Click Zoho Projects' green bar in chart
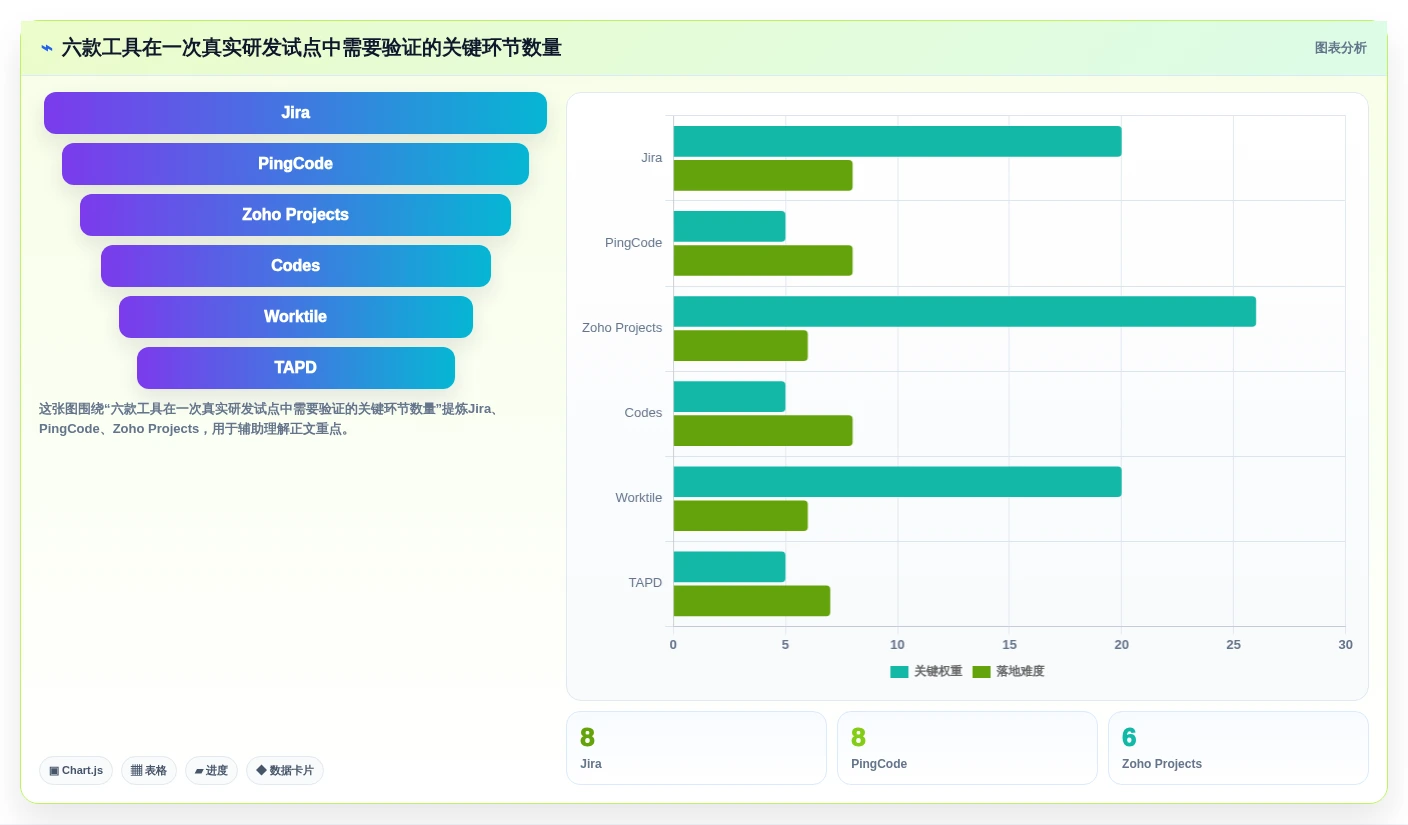1408x825 pixels. coord(740,345)
